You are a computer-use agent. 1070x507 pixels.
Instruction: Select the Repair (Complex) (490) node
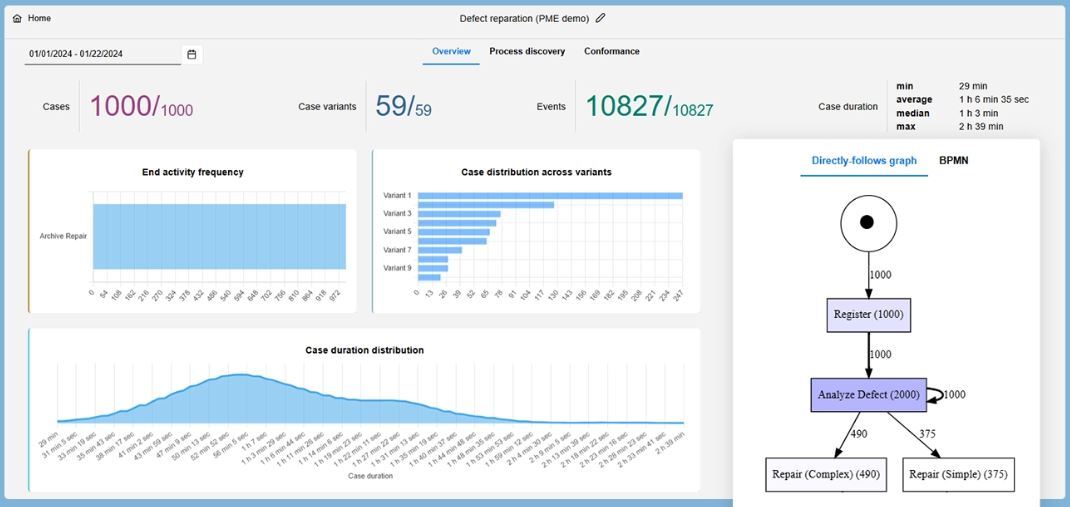pyautogui.click(x=825, y=475)
